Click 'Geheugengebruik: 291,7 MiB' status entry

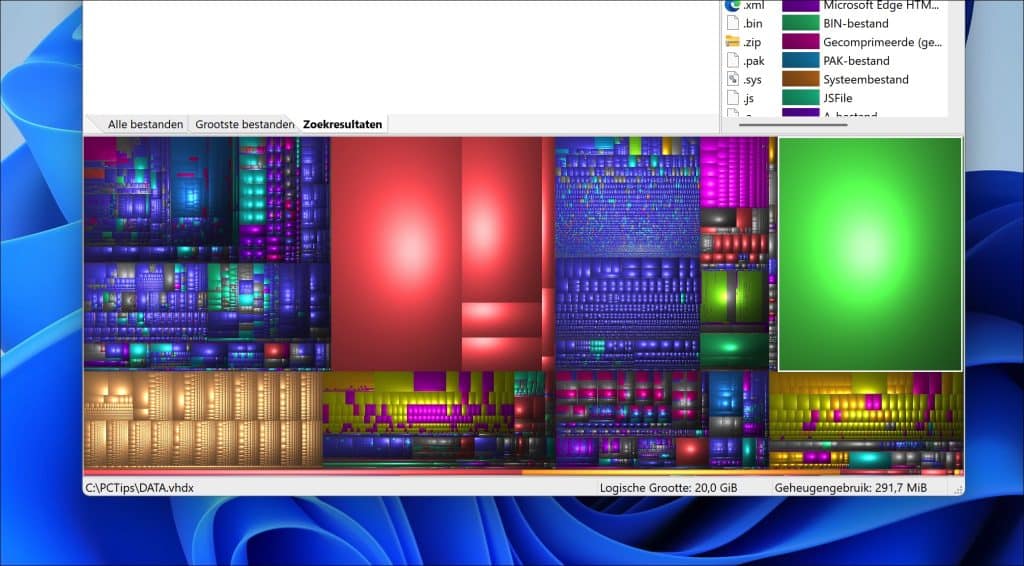850,488
